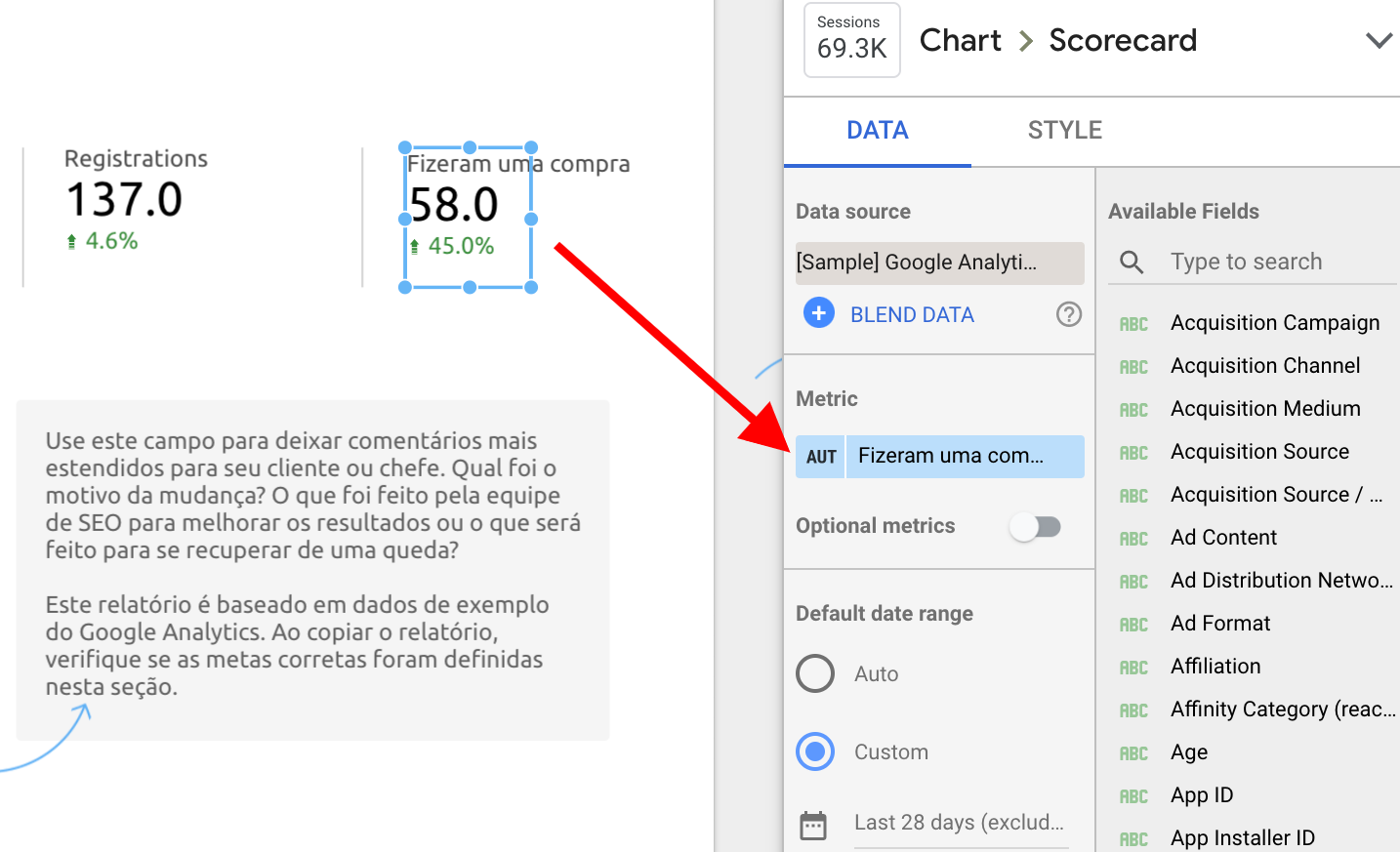The width and height of the screenshot is (1400, 852).
Task: Click the ABC icon beside Acquisition Campaign
Action: click(1132, 323)
